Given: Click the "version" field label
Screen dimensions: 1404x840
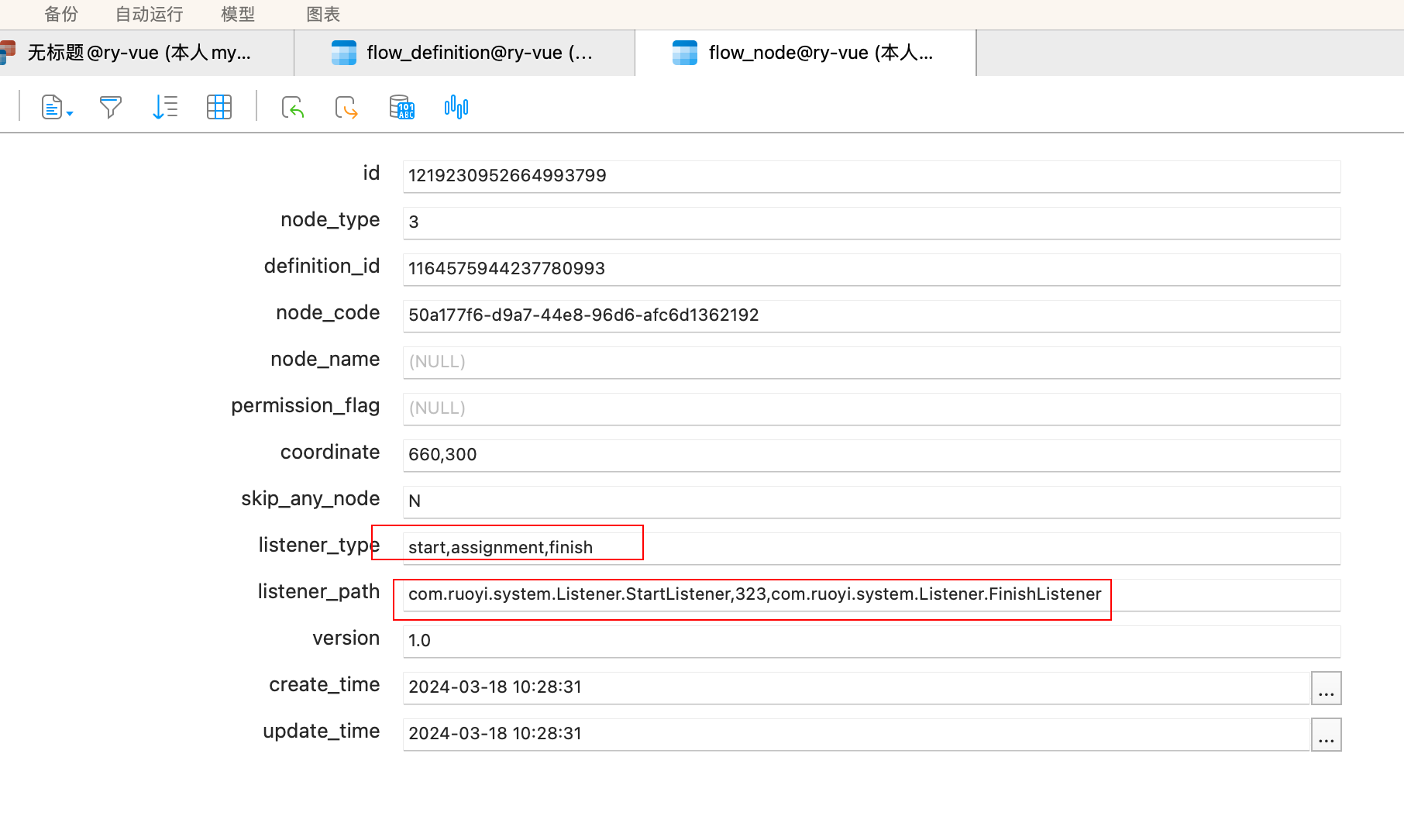Looking at the screenshot, I should point(346,638).
